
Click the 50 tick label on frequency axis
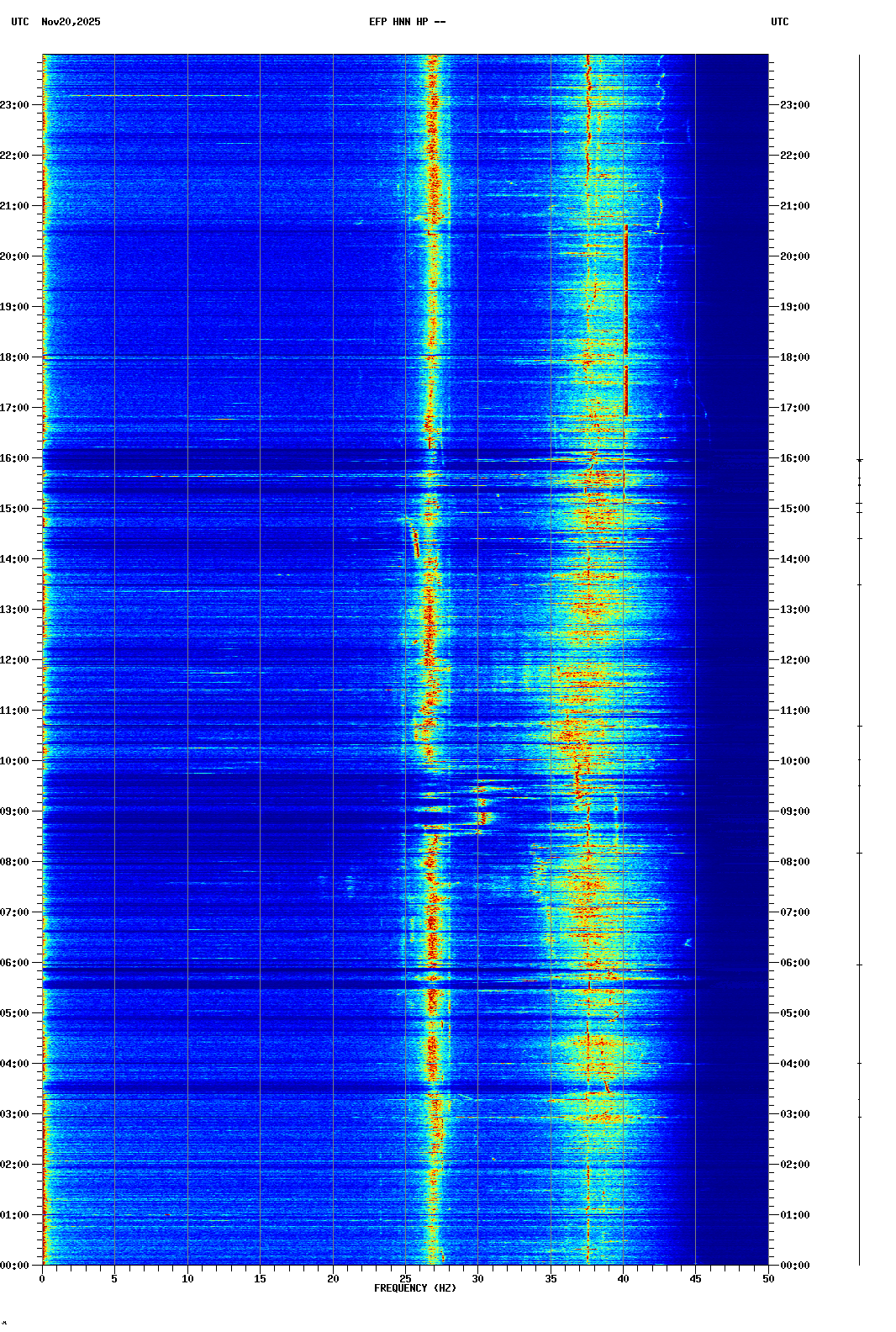pyautogui.click(x=768, y=1279)
